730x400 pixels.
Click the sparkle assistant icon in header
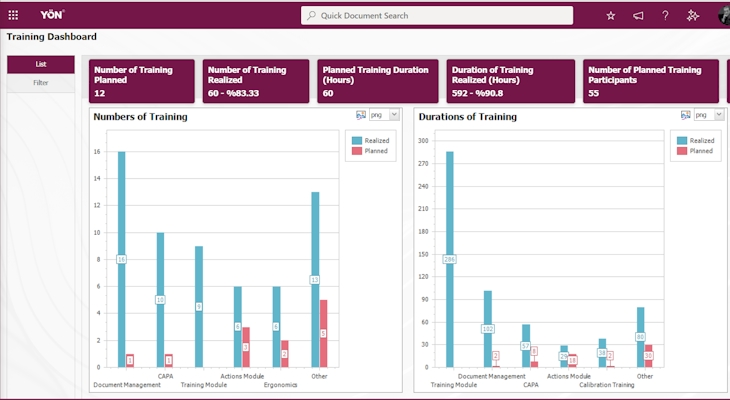(693, 16)
